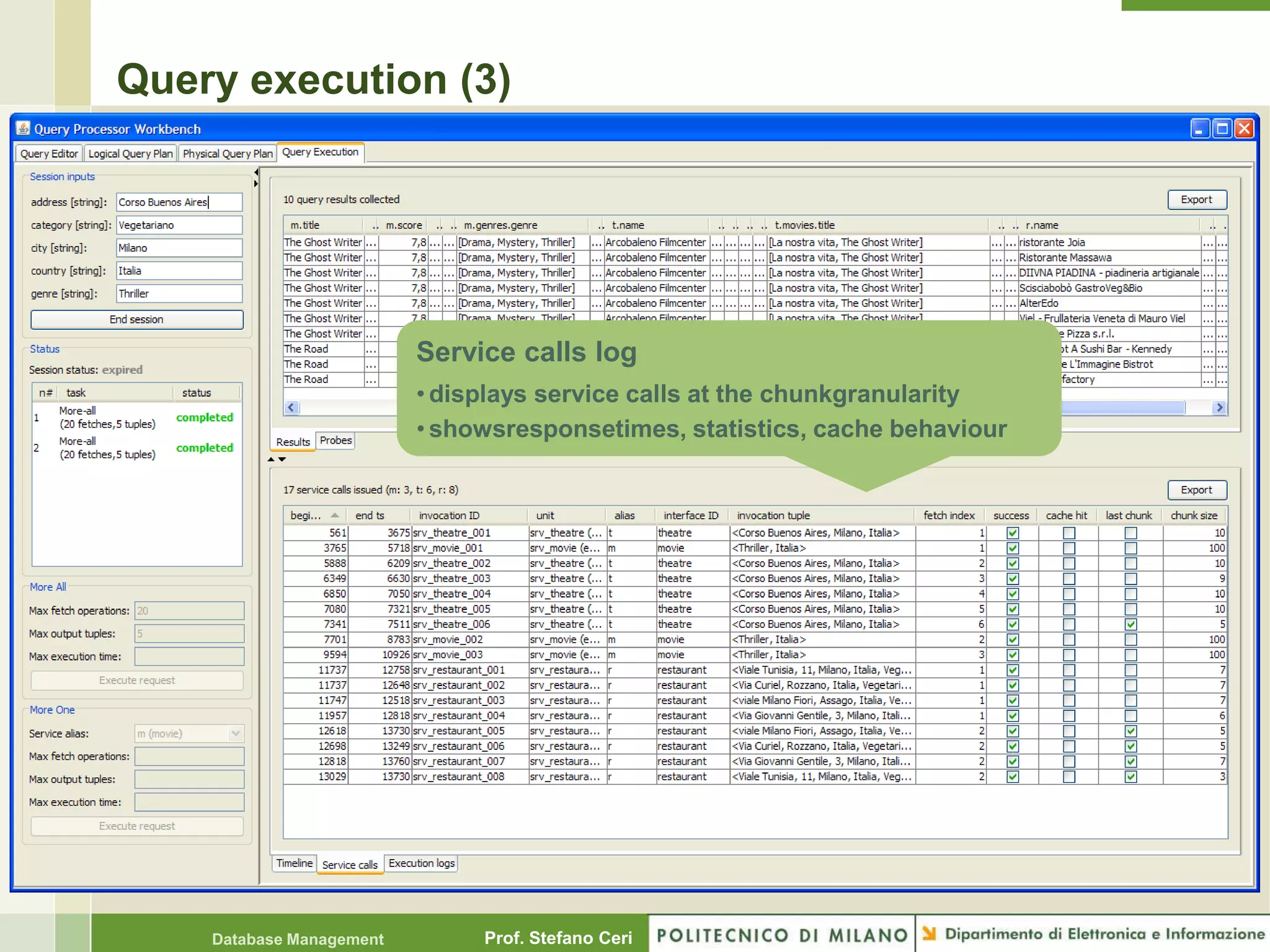Click Max output tuples field in More One
This screenshot has height=952, width=1270.
189,779
